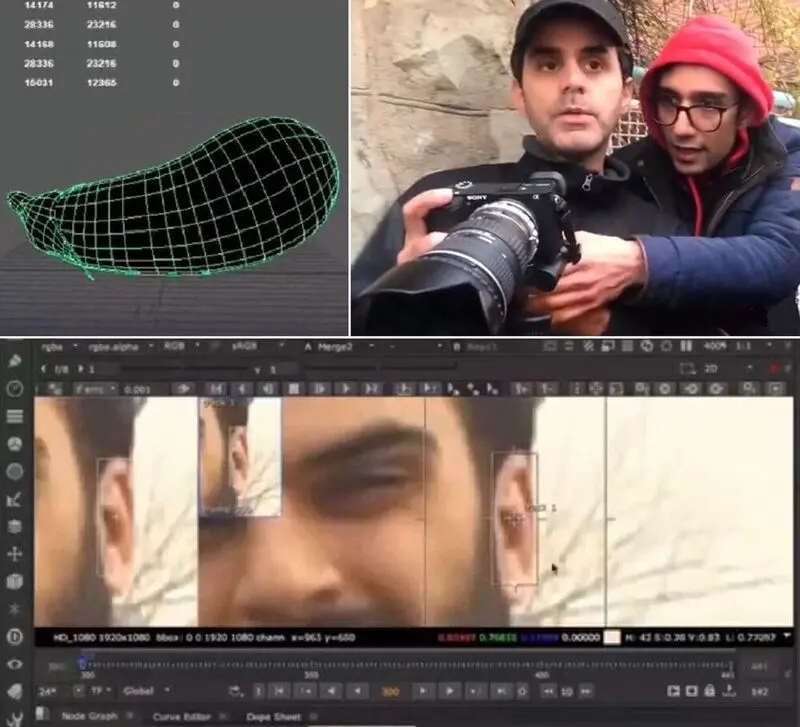Image resolution: width=800 pixels, height=727 pixels.
Task: Open the Channel nodes stacked-lines icon
Action: (14, 416)
